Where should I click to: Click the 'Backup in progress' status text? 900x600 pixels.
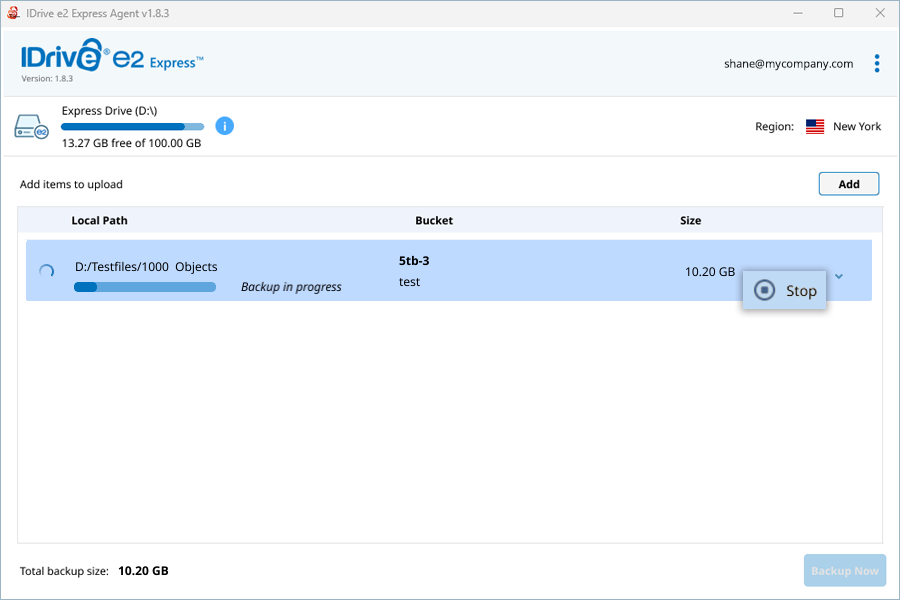[291, 287]
